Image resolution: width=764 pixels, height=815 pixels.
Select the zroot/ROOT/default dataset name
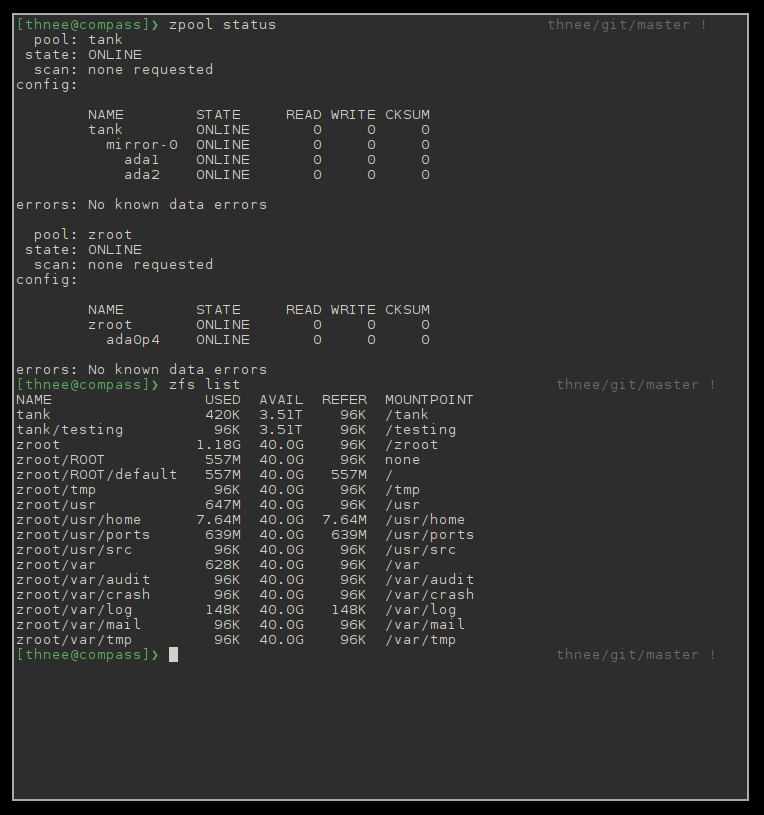tap(96, 474)
